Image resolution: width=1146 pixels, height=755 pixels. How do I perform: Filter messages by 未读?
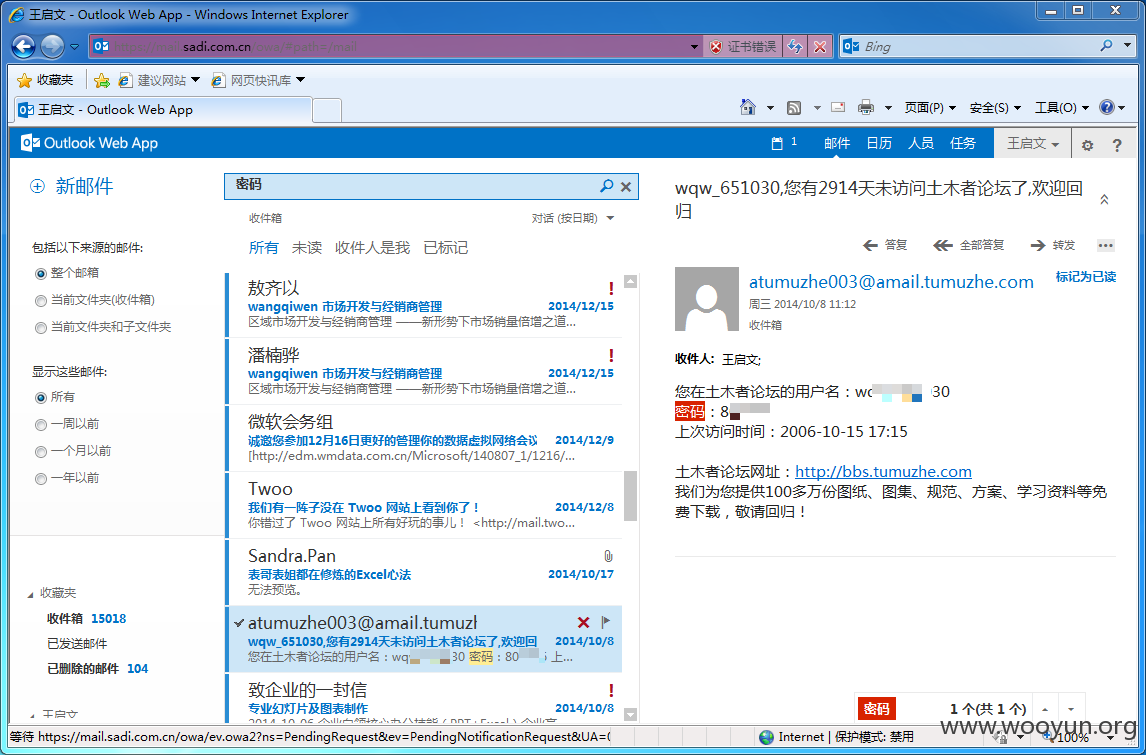click(x=307, y=248)
